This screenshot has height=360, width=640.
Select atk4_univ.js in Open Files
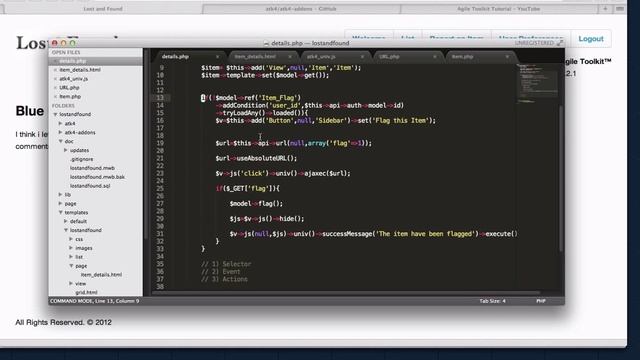coord(73,79)
